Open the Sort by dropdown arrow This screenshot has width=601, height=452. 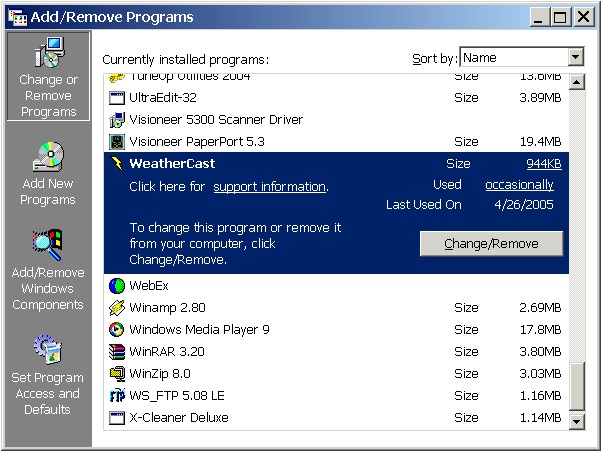(x=576, y=58)
